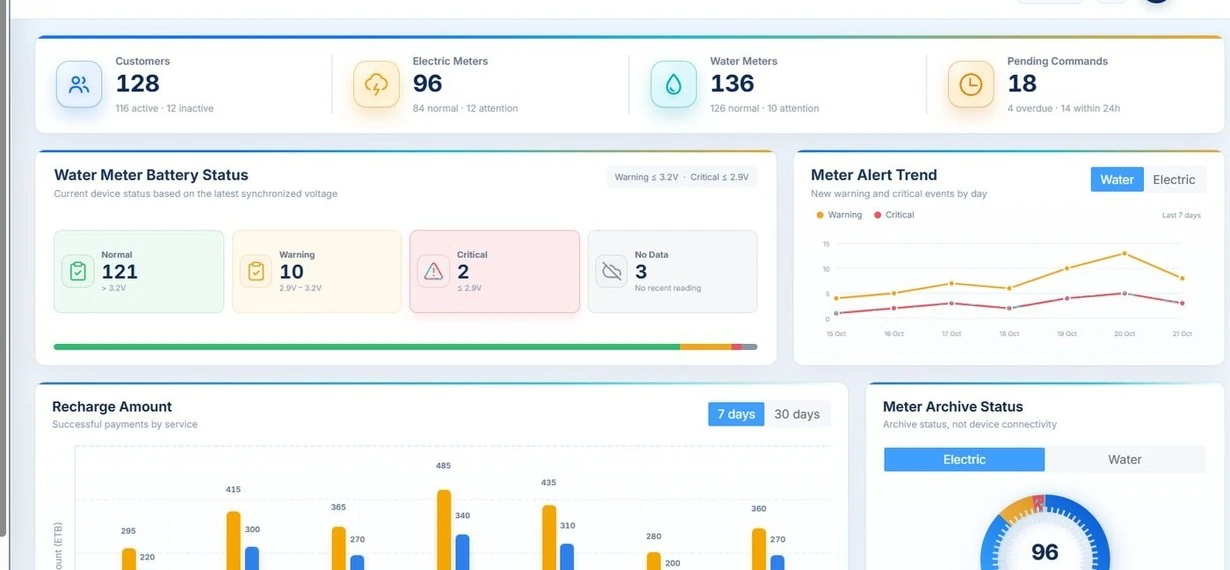Toggle the Warning legend in alert trend
The width and height of the screenshot is (1230, 570).
839,215
